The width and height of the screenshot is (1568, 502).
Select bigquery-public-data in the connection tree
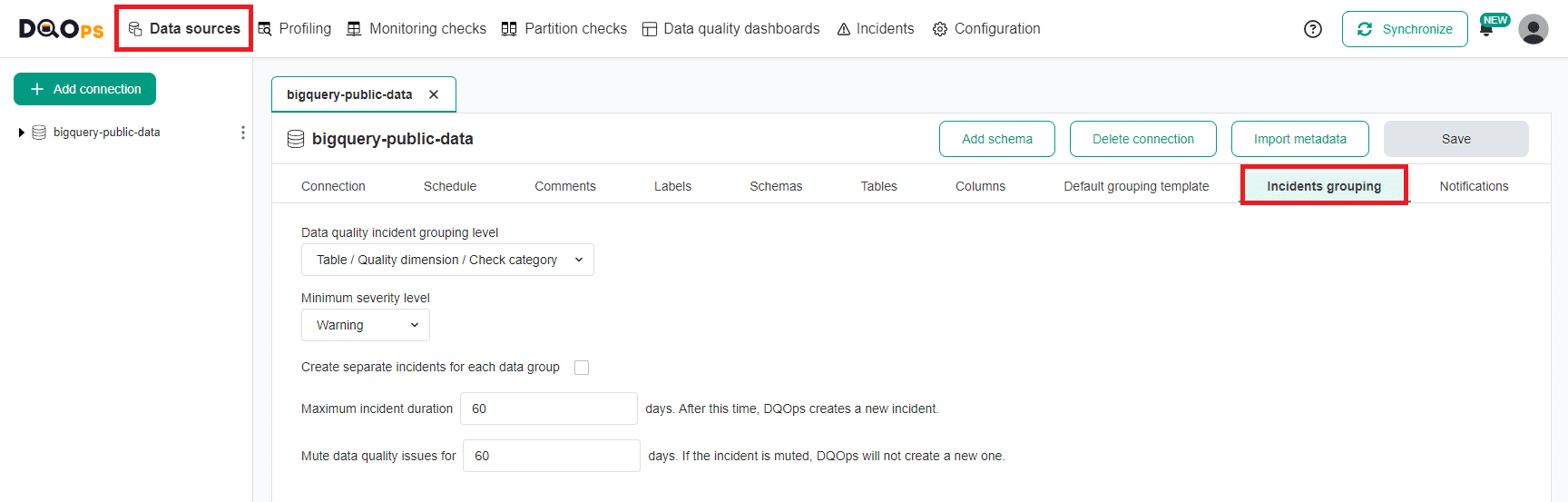106,133
